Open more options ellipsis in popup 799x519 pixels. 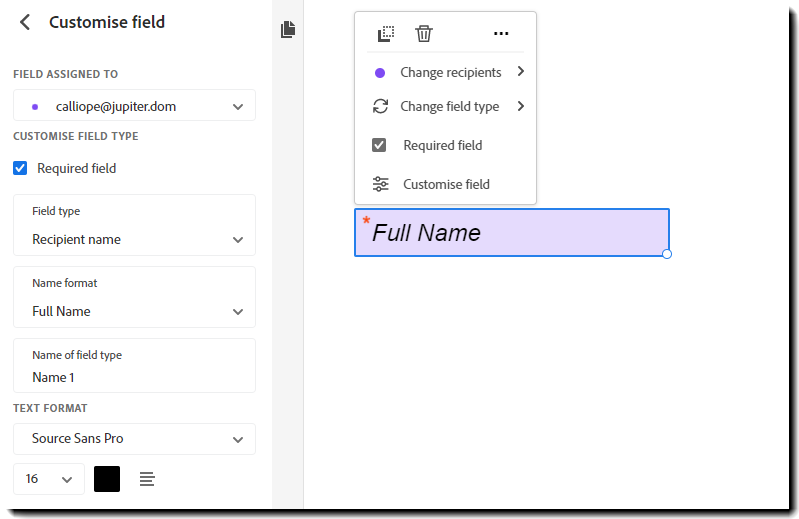[501, 34]
